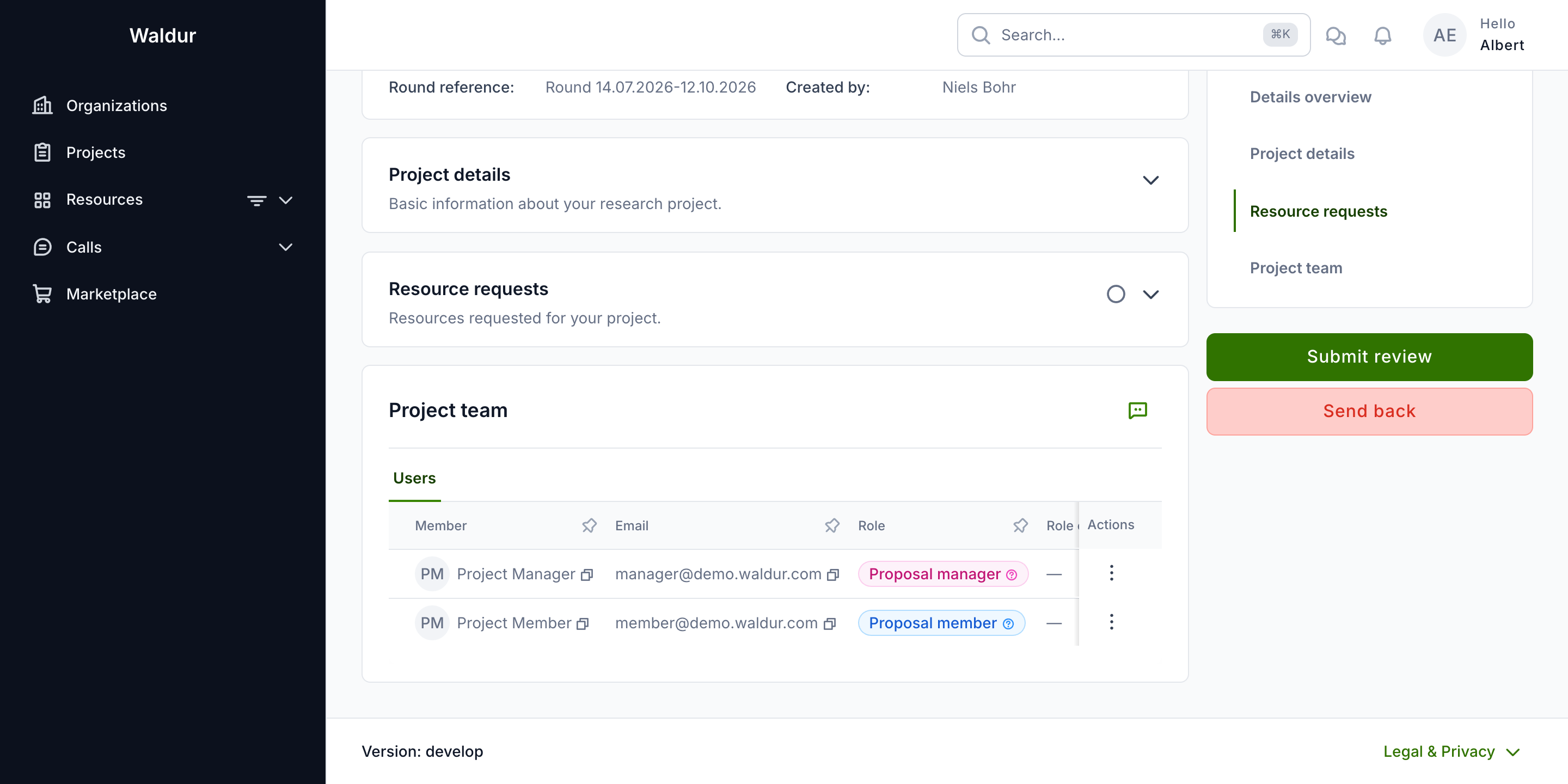The width and height of the screenshot is (1568, 784).
Task: Click Round 14.07.2026-12.10.2026 reference value
Action: [650, 87]
